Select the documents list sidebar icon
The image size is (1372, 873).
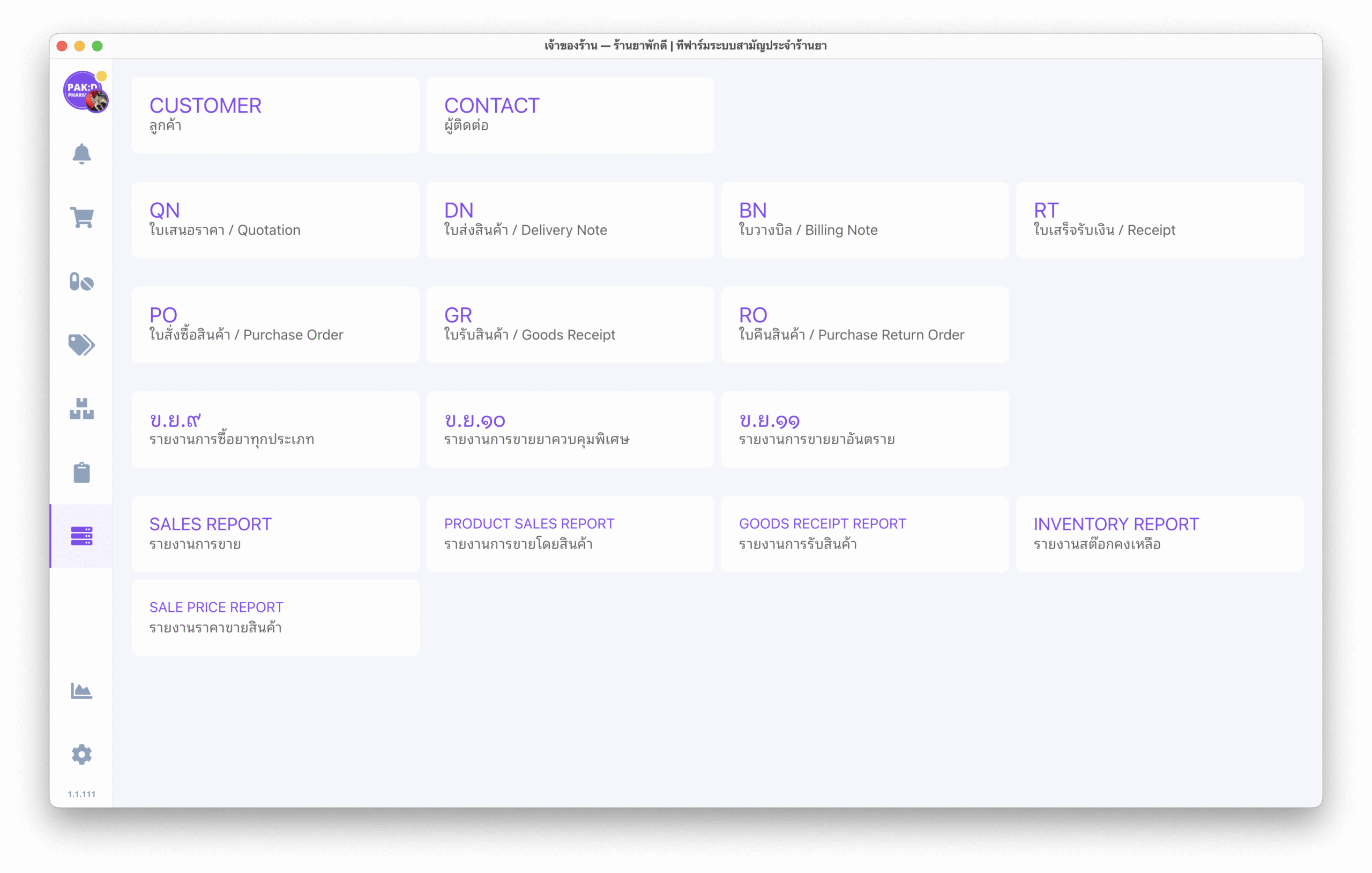(x=81, y=536)
